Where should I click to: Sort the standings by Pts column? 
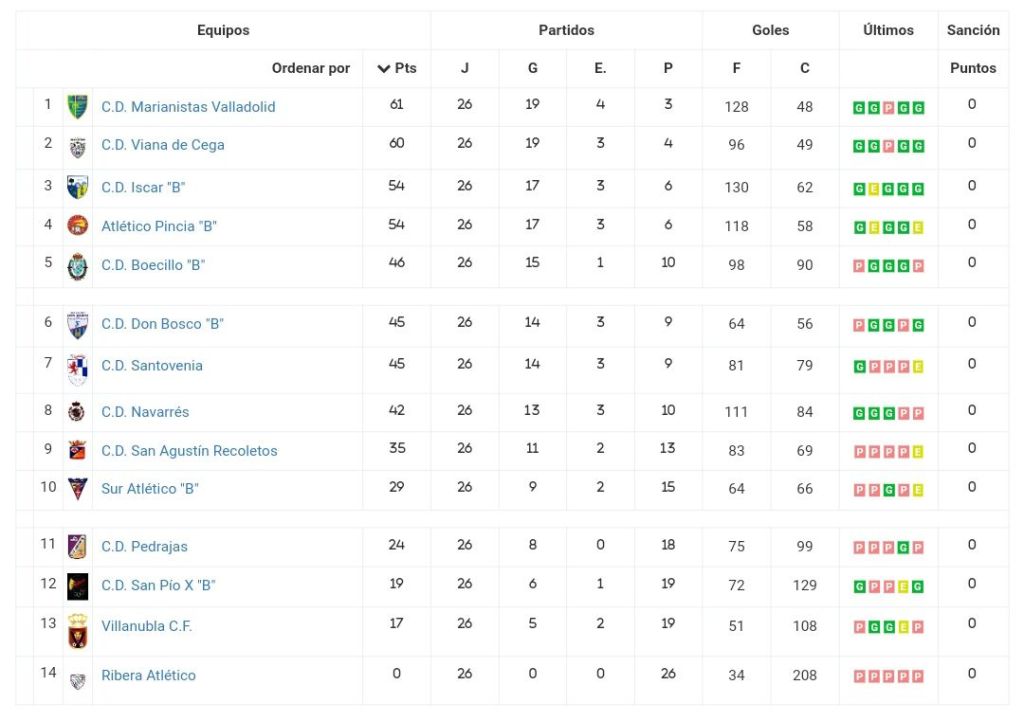click(397, 68)
